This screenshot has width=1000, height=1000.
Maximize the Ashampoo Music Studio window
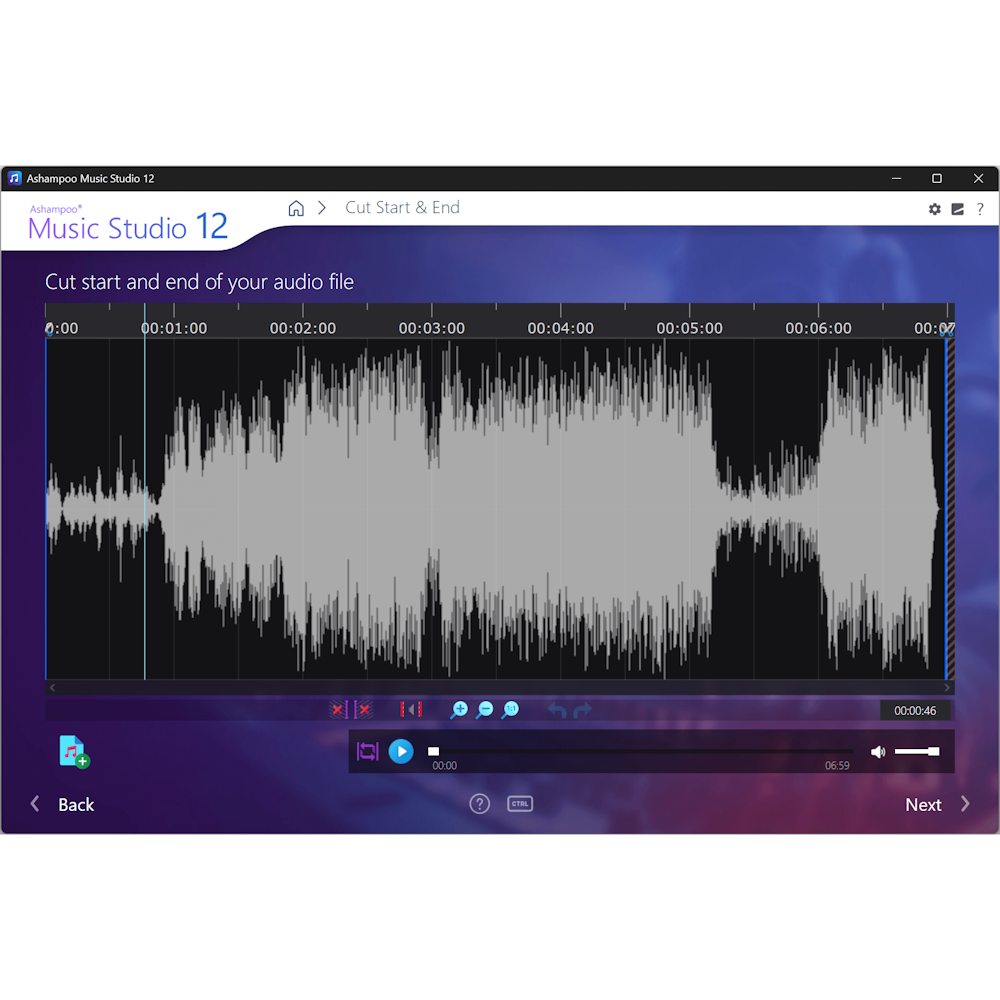click(x=937, y=179)
